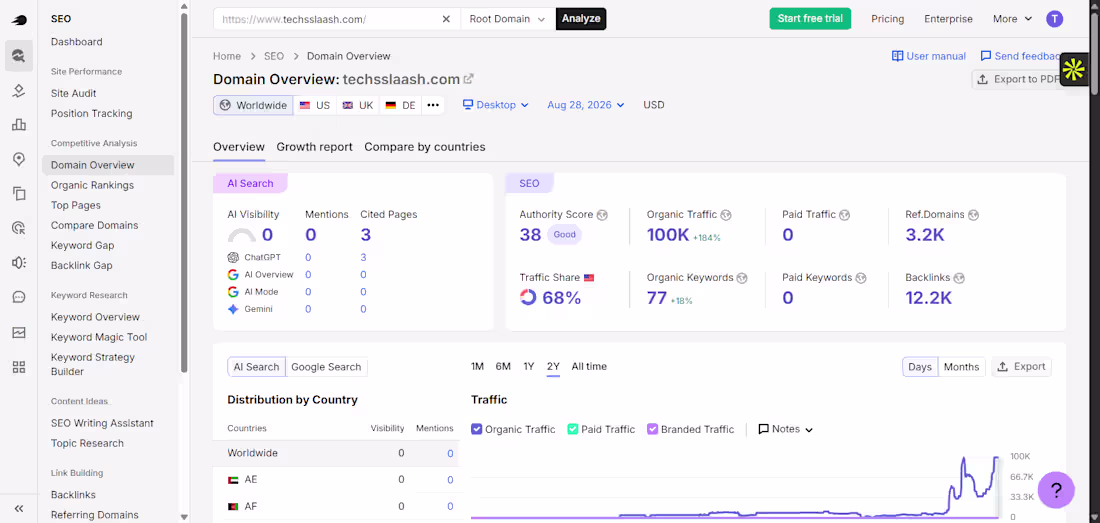
Task: Open the bar chart sidebar icon
Action: coord(19,125)
